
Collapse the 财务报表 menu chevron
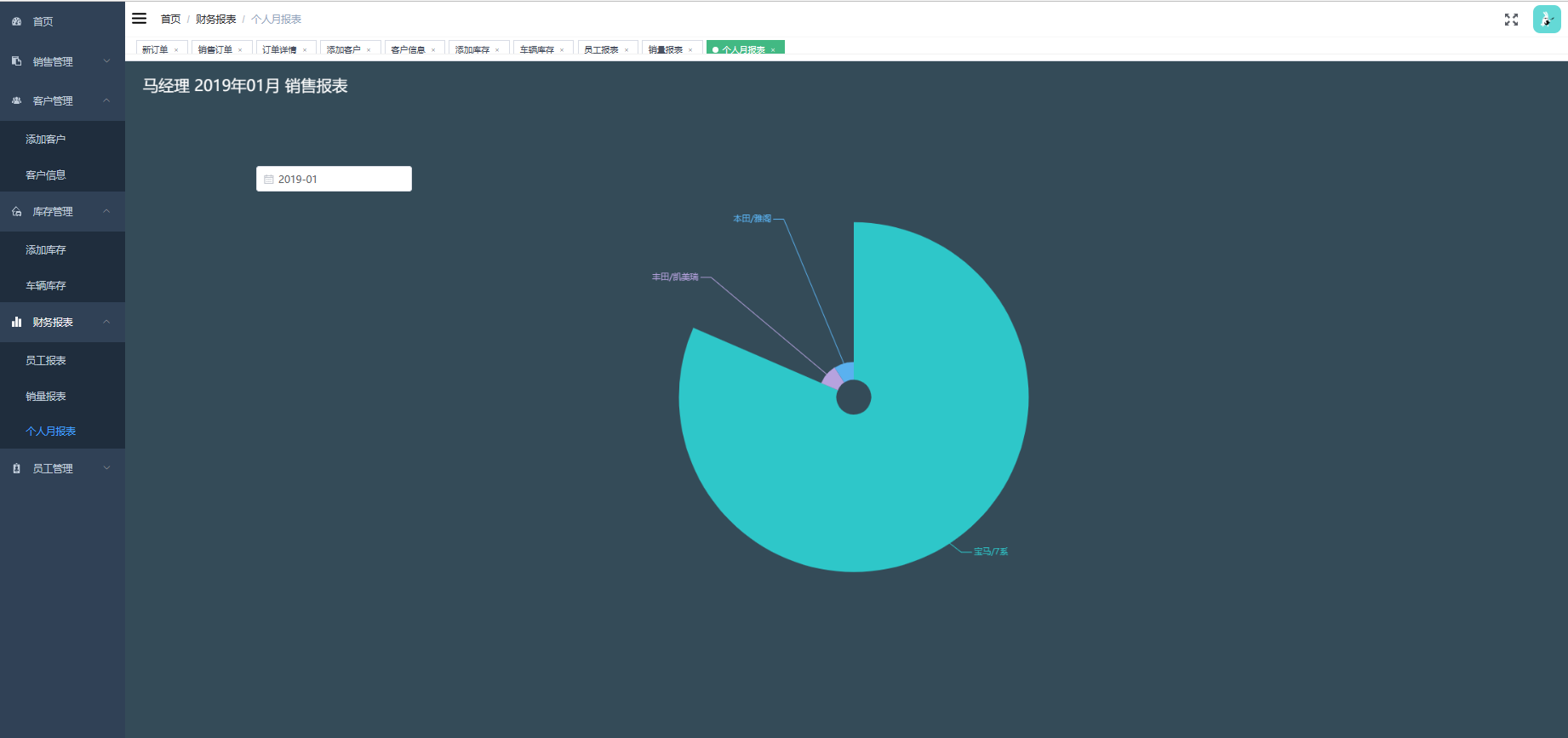pyautogui.click(x=106, y=322)
